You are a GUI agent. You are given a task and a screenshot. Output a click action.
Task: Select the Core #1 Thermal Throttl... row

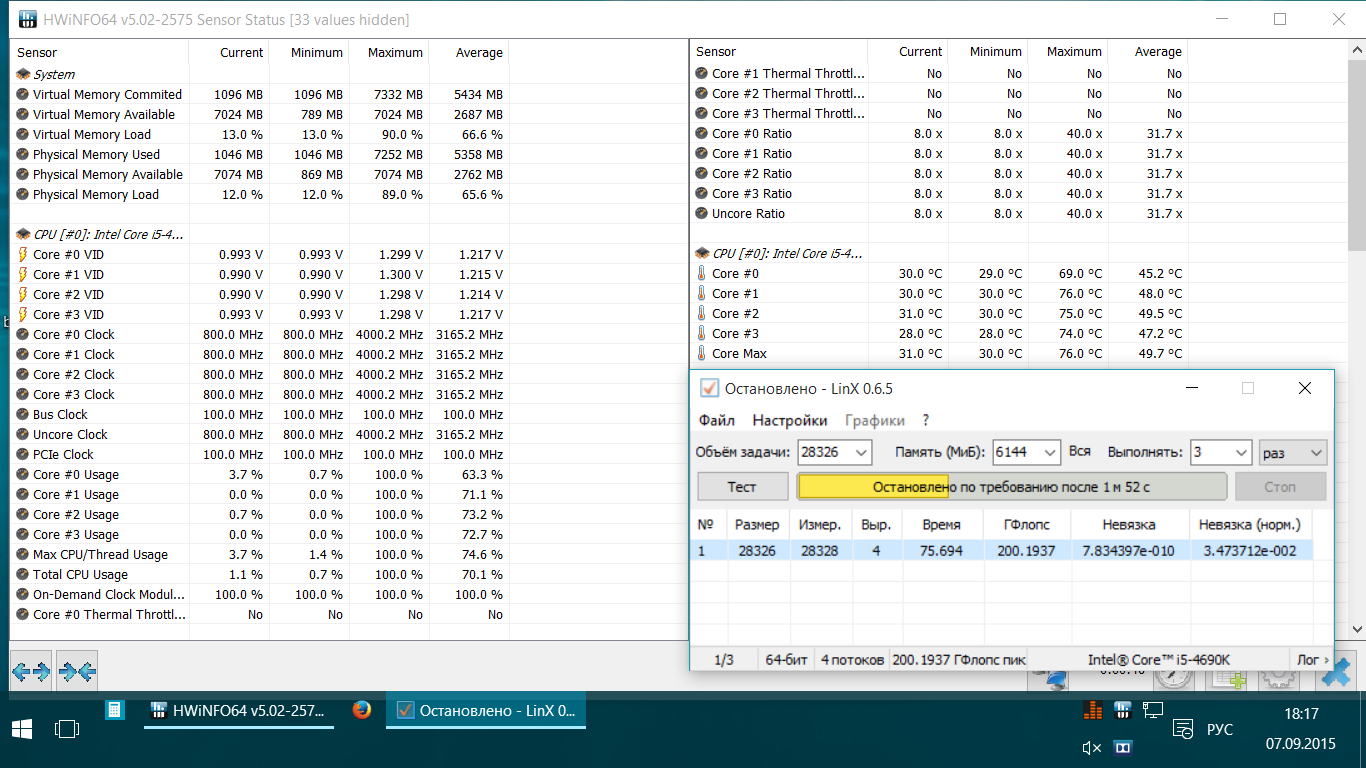point(940,73)
